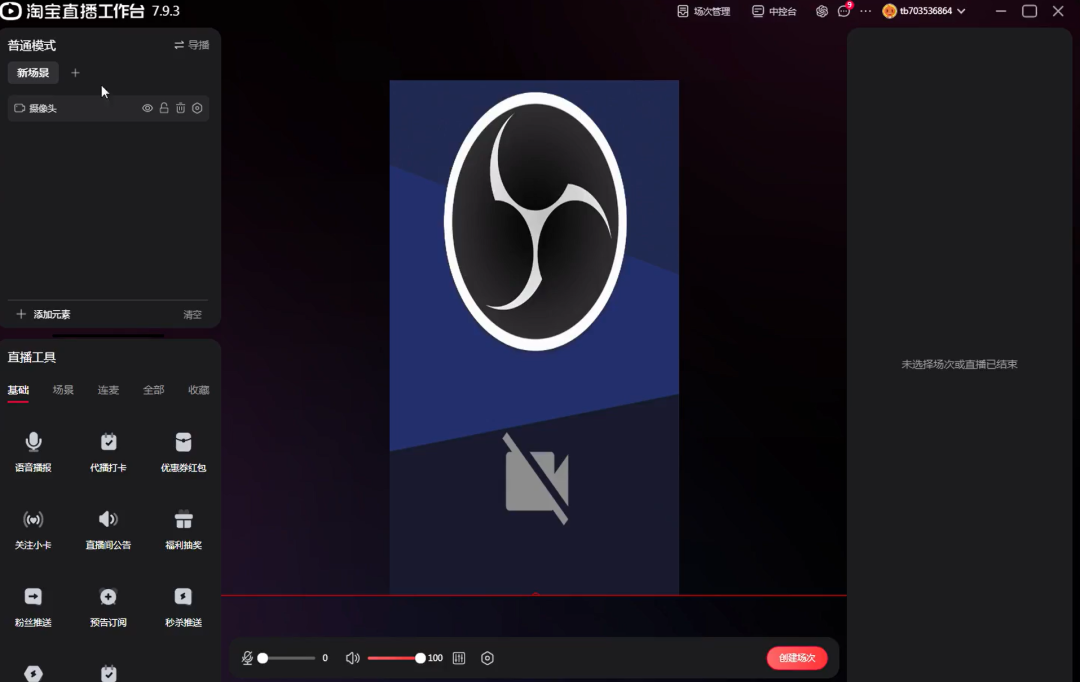Adjust the microphone volume slider
This screenshot has width=1080, height=682.
click(287, 659)
